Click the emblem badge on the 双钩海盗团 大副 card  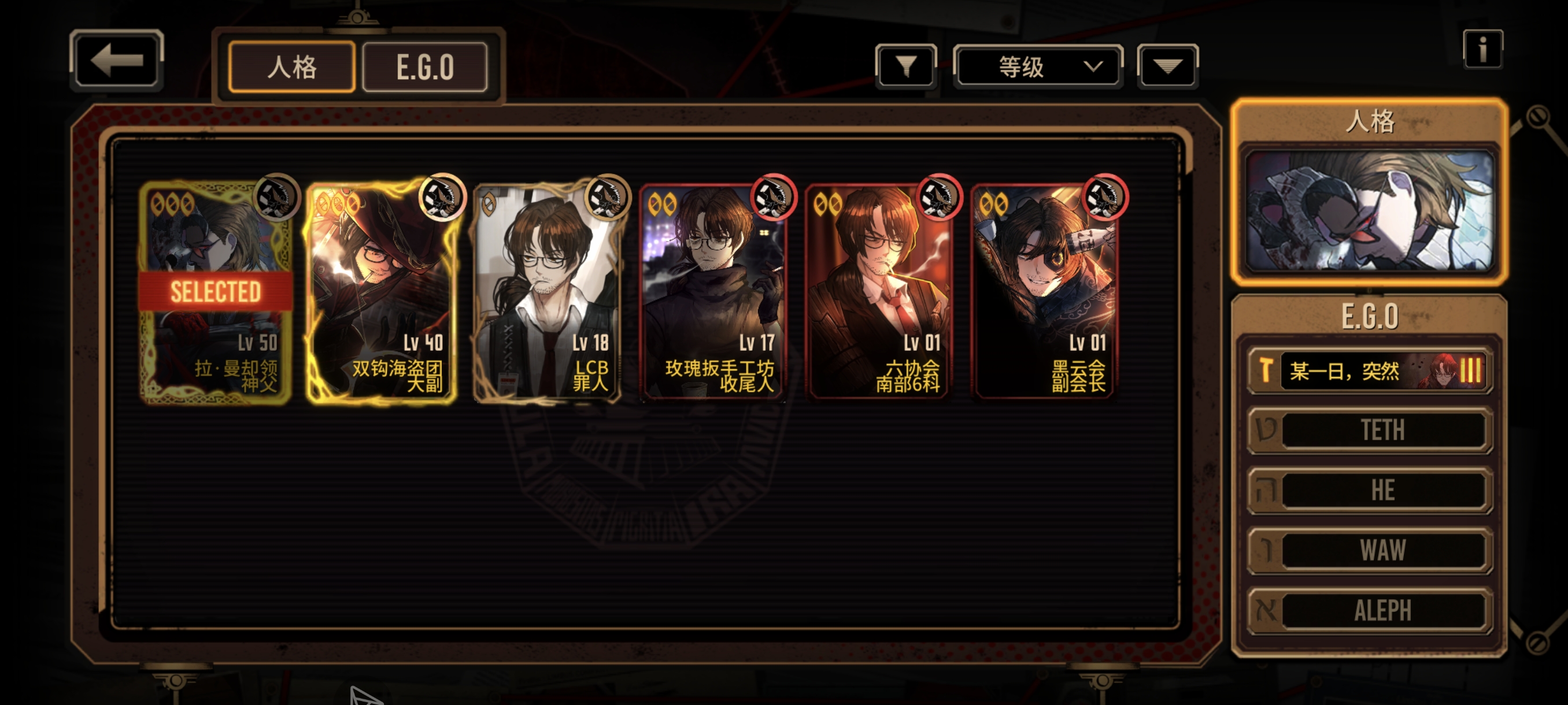point(442,197)
